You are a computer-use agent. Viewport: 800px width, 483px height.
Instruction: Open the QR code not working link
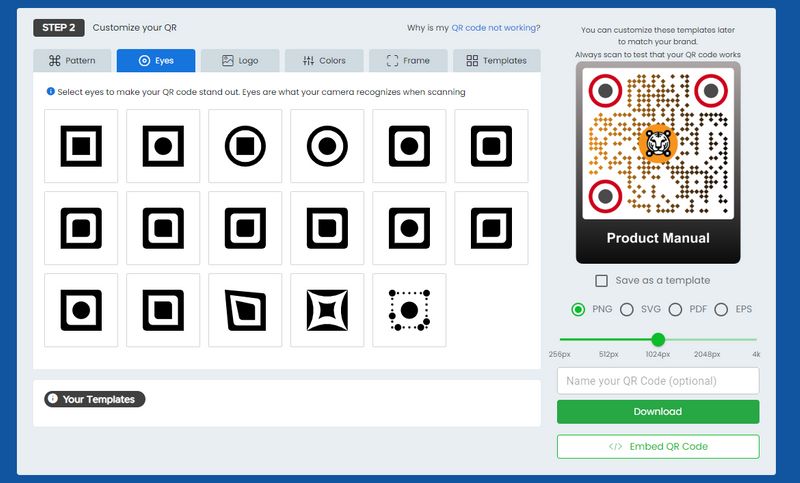point(496,28)
